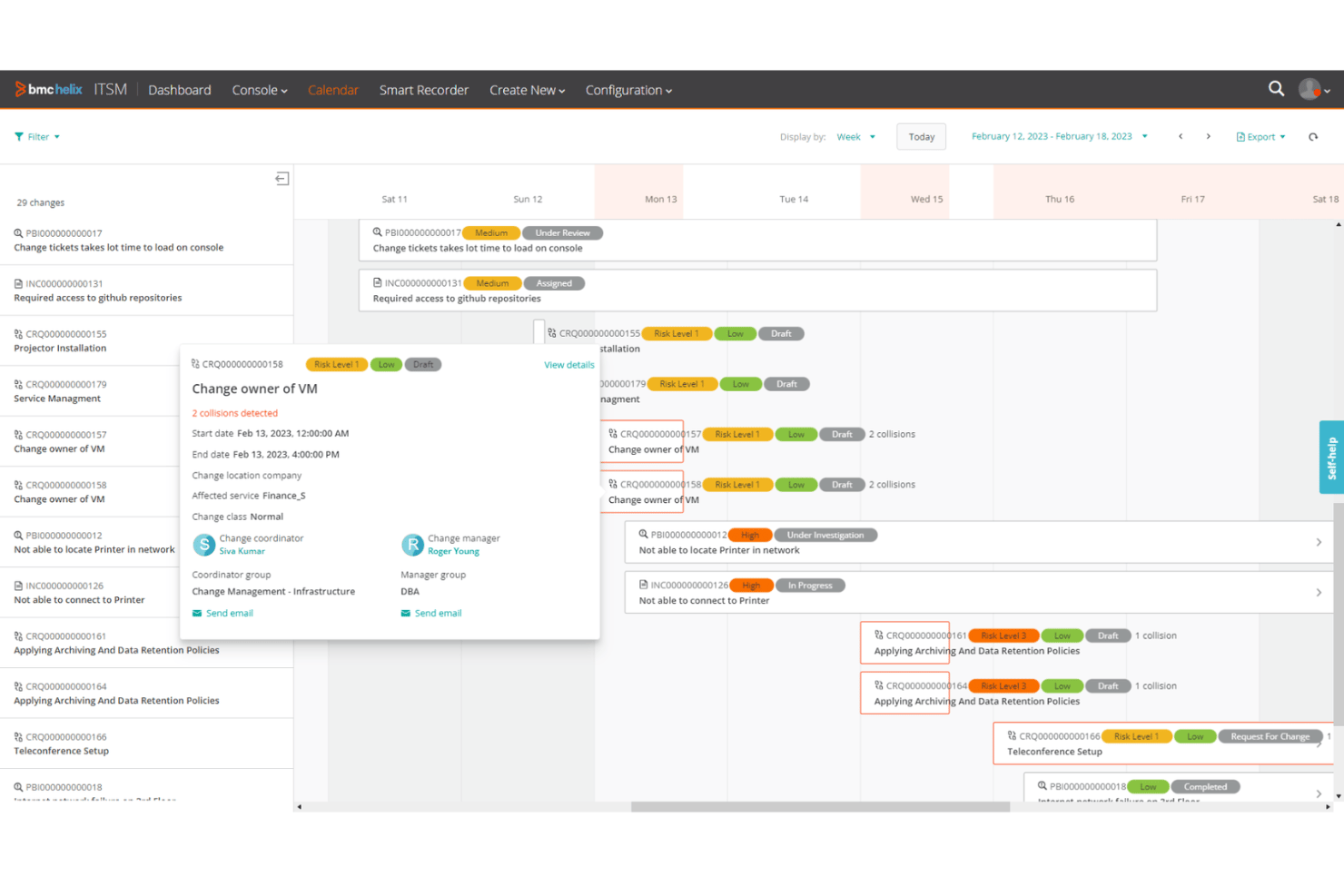Send email to change coordinator
Image resolution: width=1344 pixels, height=896 pixels.
222,614
